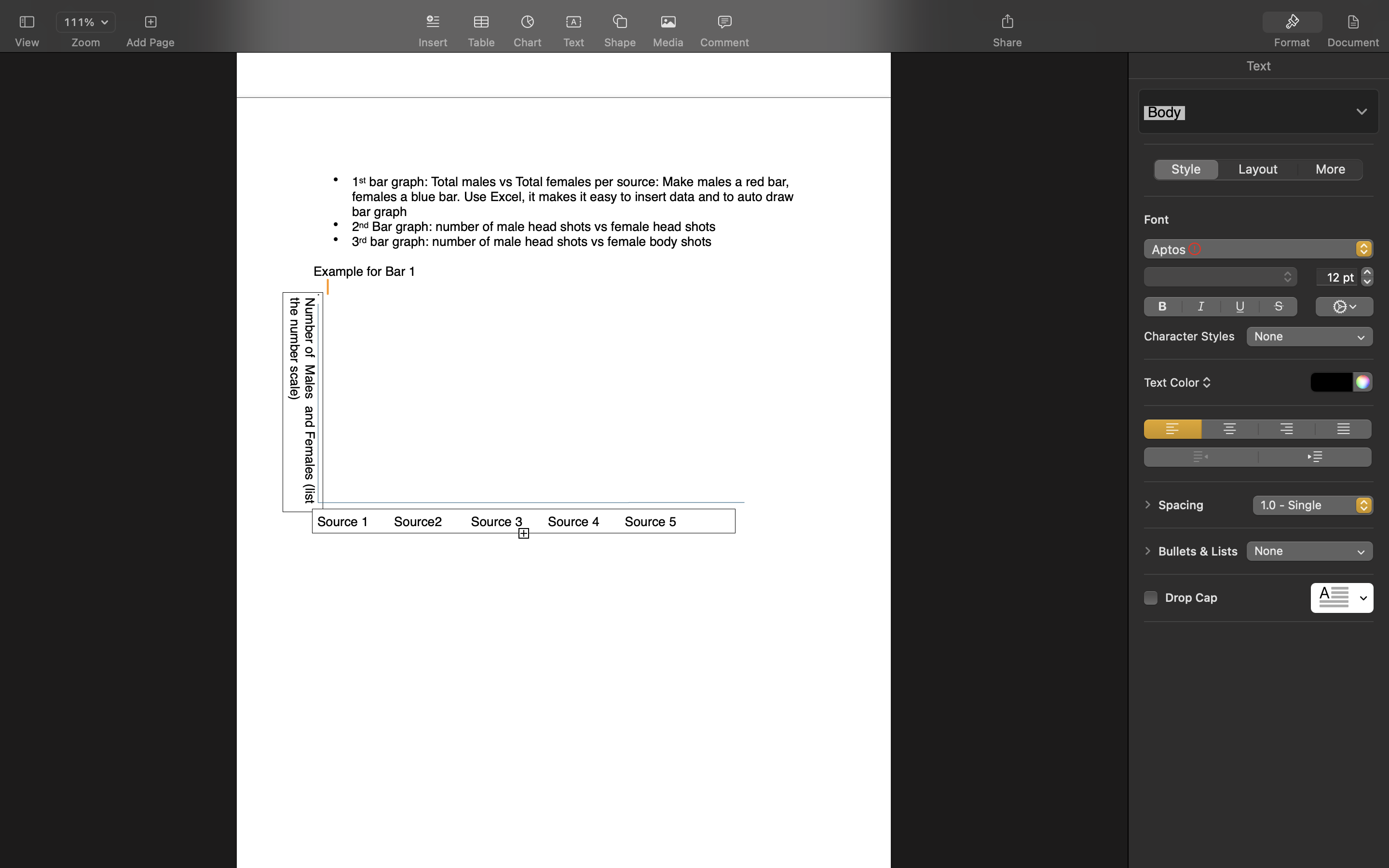Switch to the Document sidebar

click(x=1353, y=27)
